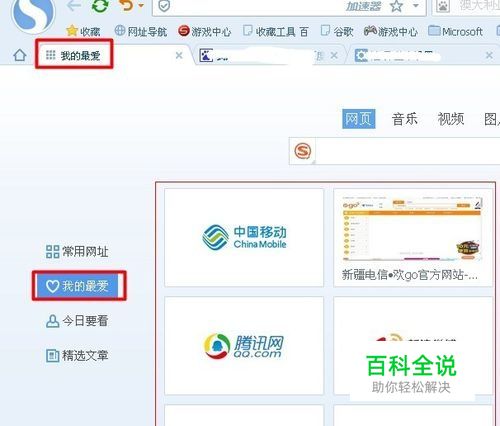The image size is (500, 426).
Task: Click the shield security icon in address bar
Action: [164, 6]
